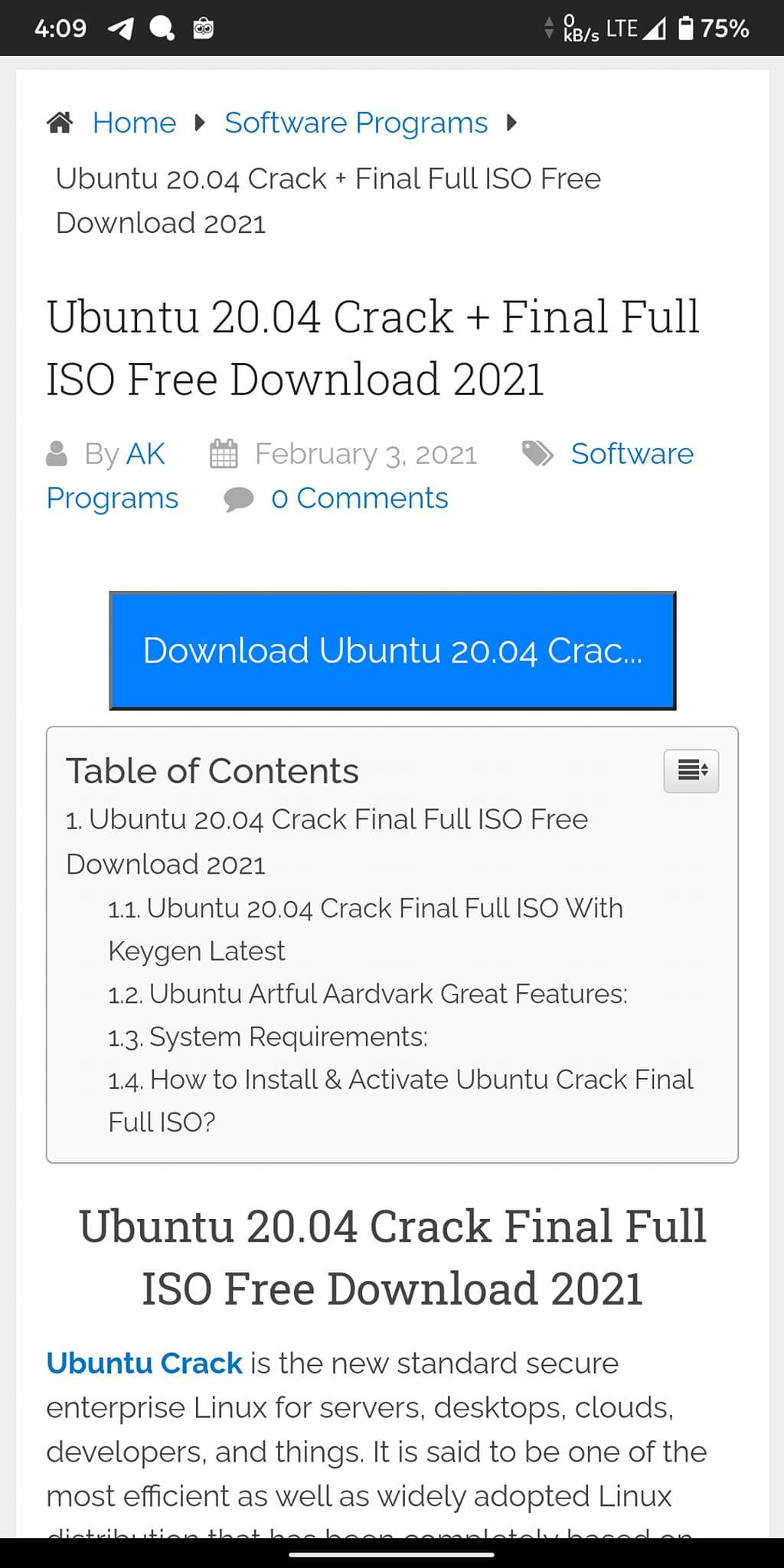The width and height of the screenshot is (784, 1568).
Task: Click the tag icon before Software
Action: [x=538, y=453]
